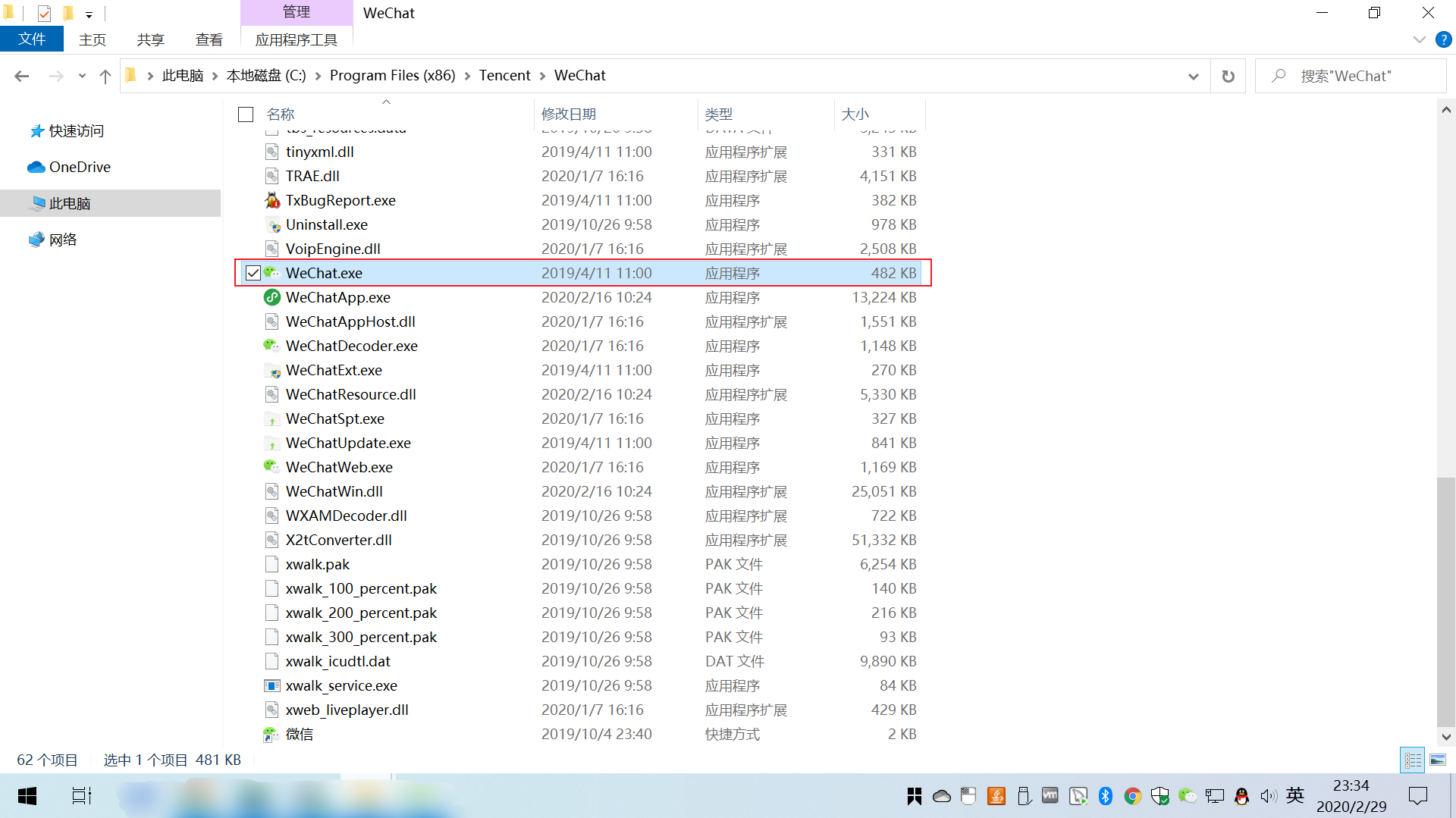Uncheck the WeChat.exe row checkbox
This screenshot has width=1456, height=818.
253,273
